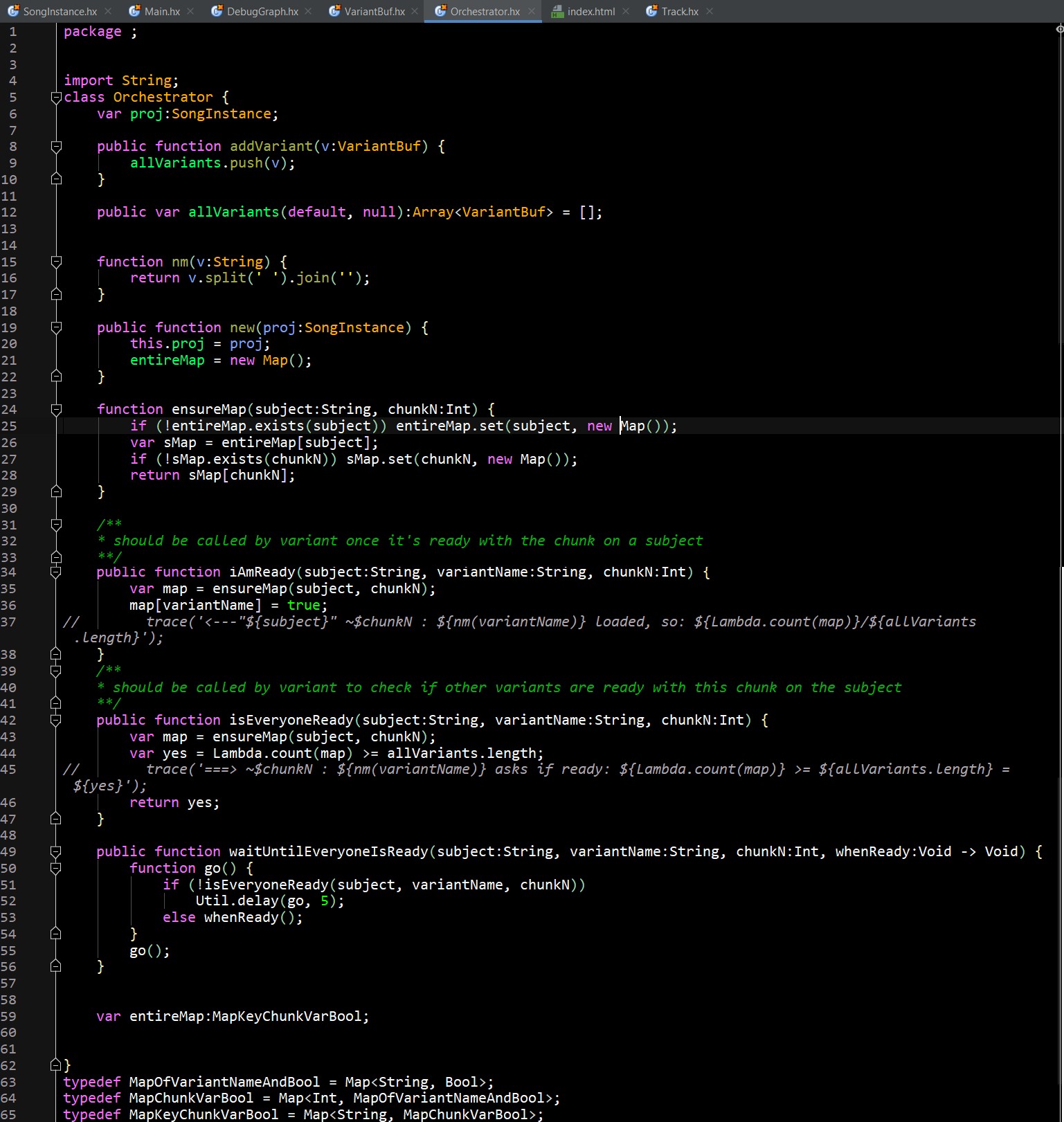Click the 'true' literal on line 36
Viewport: 1064px width, 1122px height.
[304, 606]
